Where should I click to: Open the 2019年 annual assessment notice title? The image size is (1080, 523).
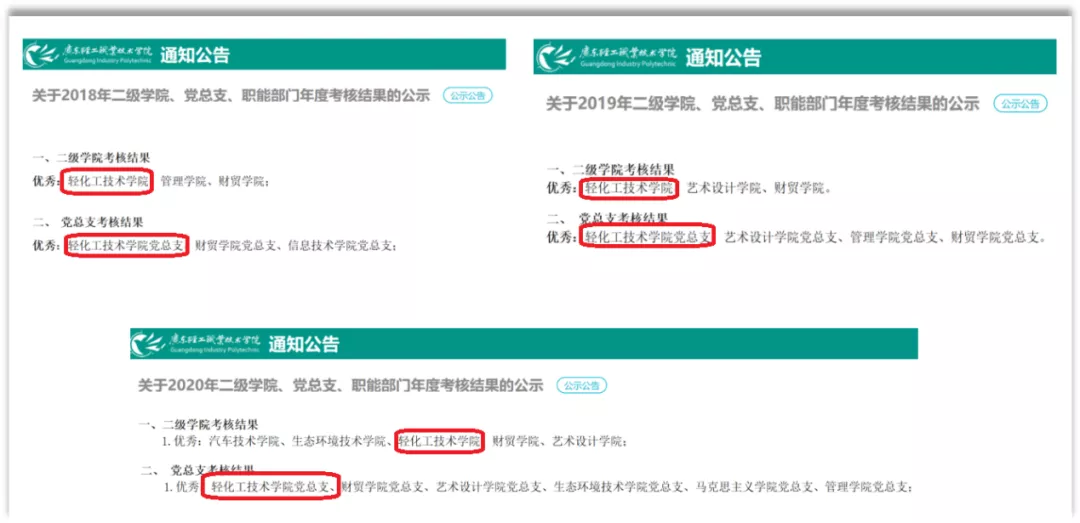(x=762, y=104)
